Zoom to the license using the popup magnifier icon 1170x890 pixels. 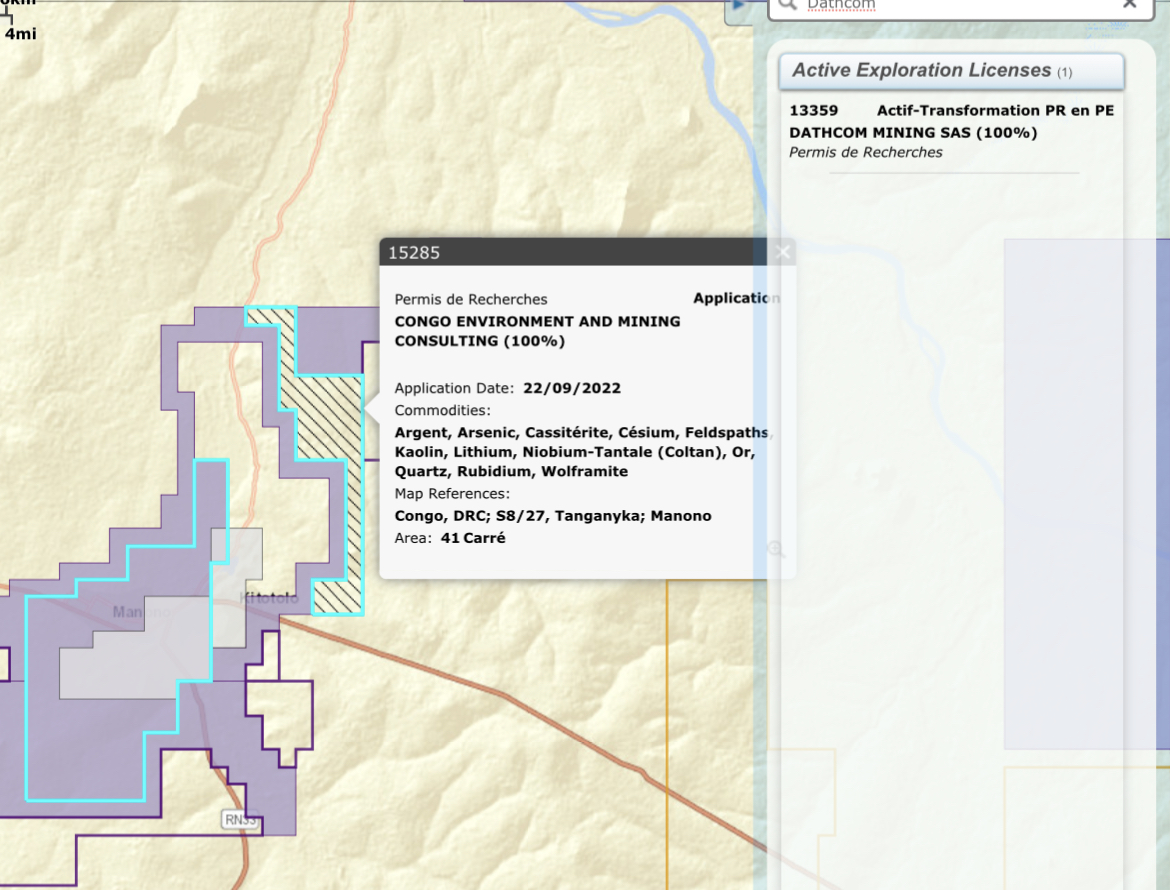776,549
